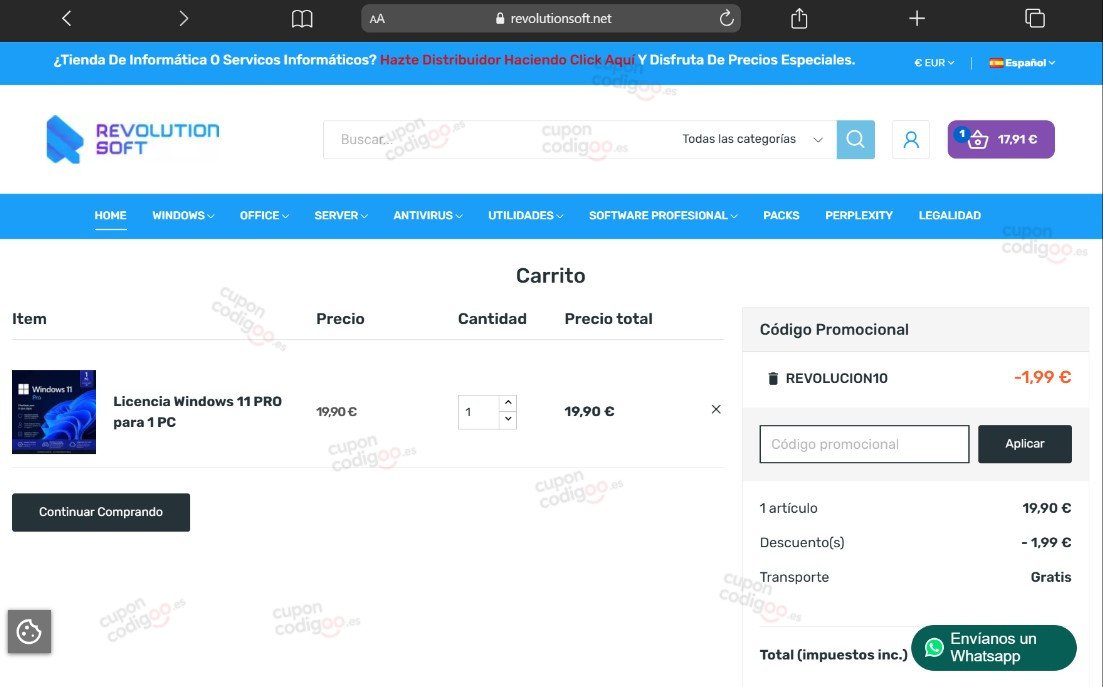Expand the SERVER menu
1103x687 pixels.
(x=340, y=216)
